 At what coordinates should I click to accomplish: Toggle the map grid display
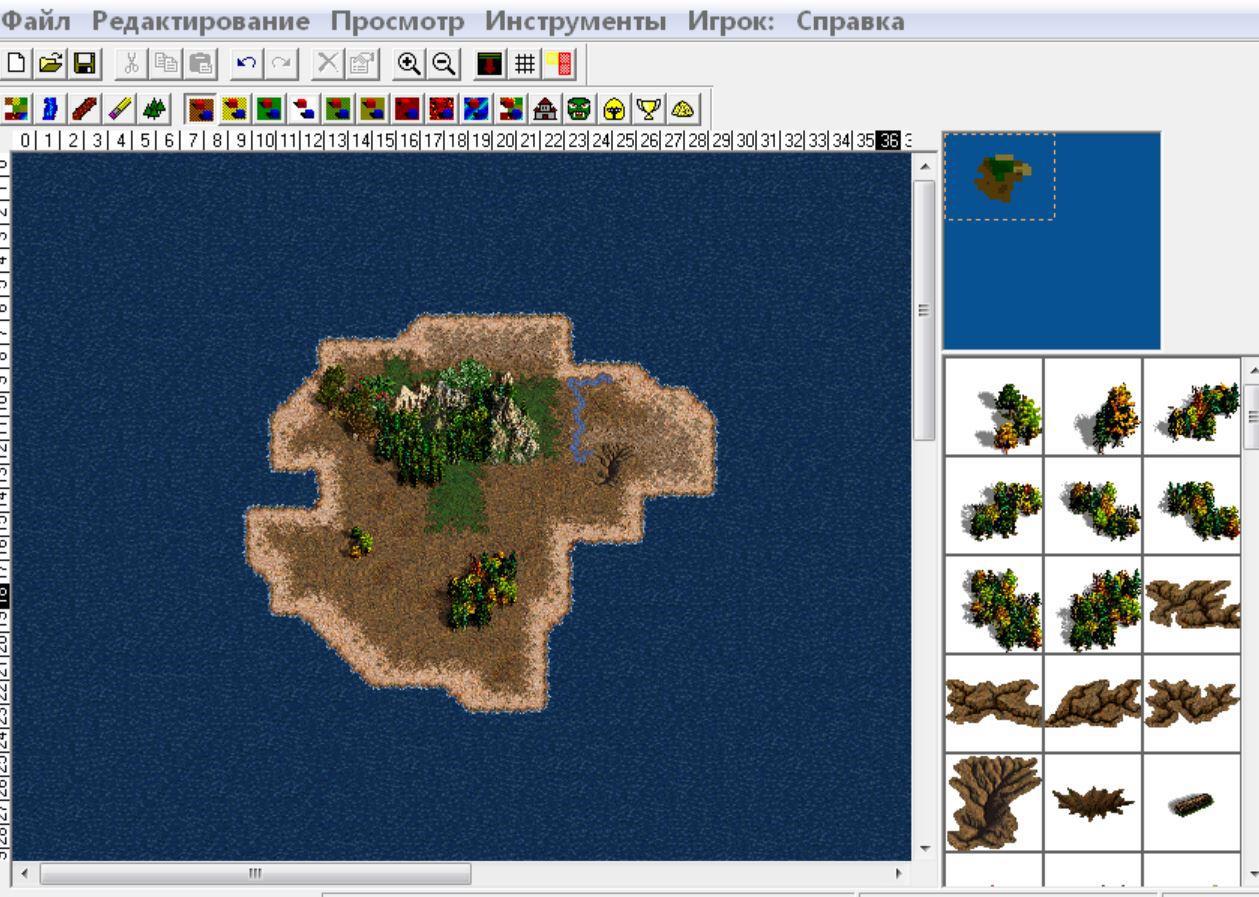(x=525, y=63)
